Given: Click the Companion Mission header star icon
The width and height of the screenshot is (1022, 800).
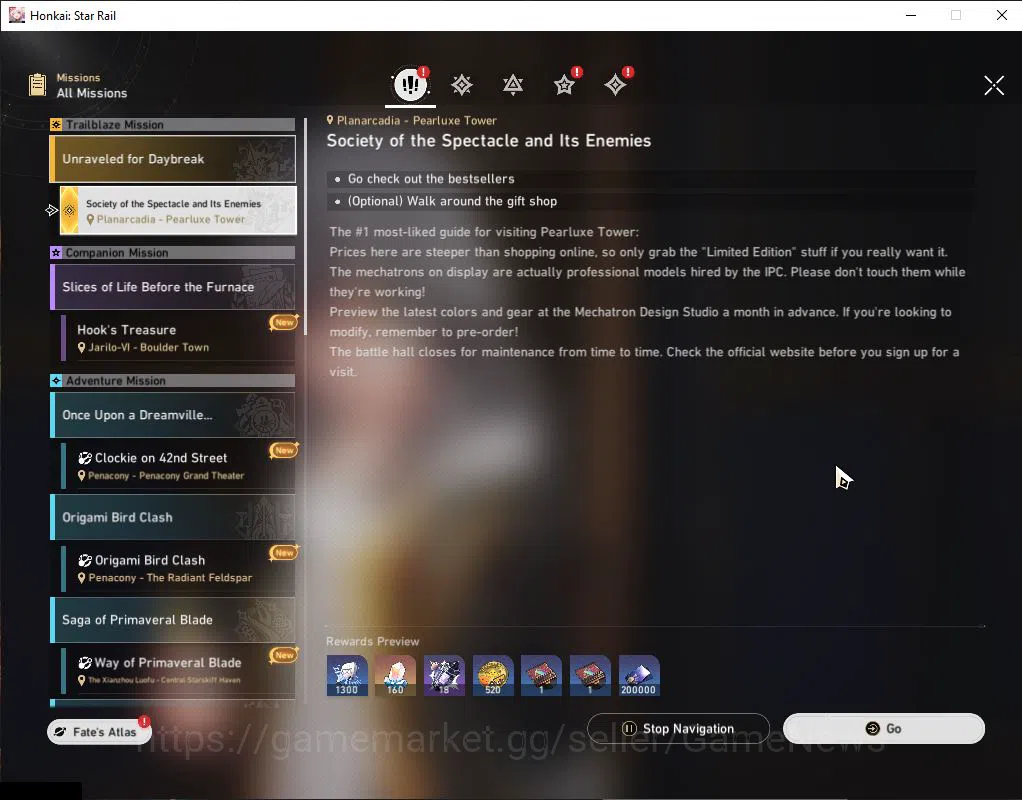Looking at the screenshot, I should [56, 252].
